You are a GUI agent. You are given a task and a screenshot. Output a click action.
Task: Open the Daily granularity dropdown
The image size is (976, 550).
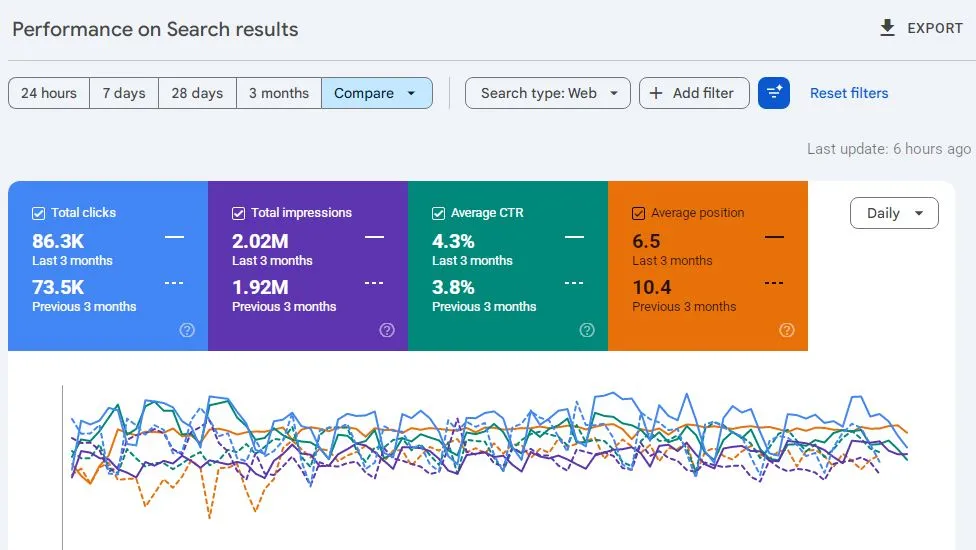pyautogui.click(x=894, y=213)
